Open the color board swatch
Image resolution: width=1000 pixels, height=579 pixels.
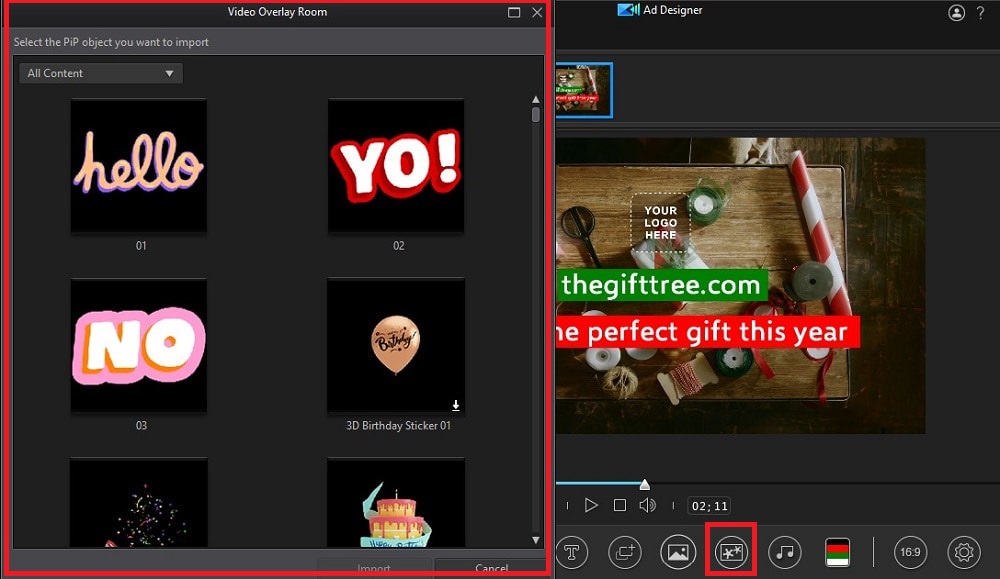[838, 551]
